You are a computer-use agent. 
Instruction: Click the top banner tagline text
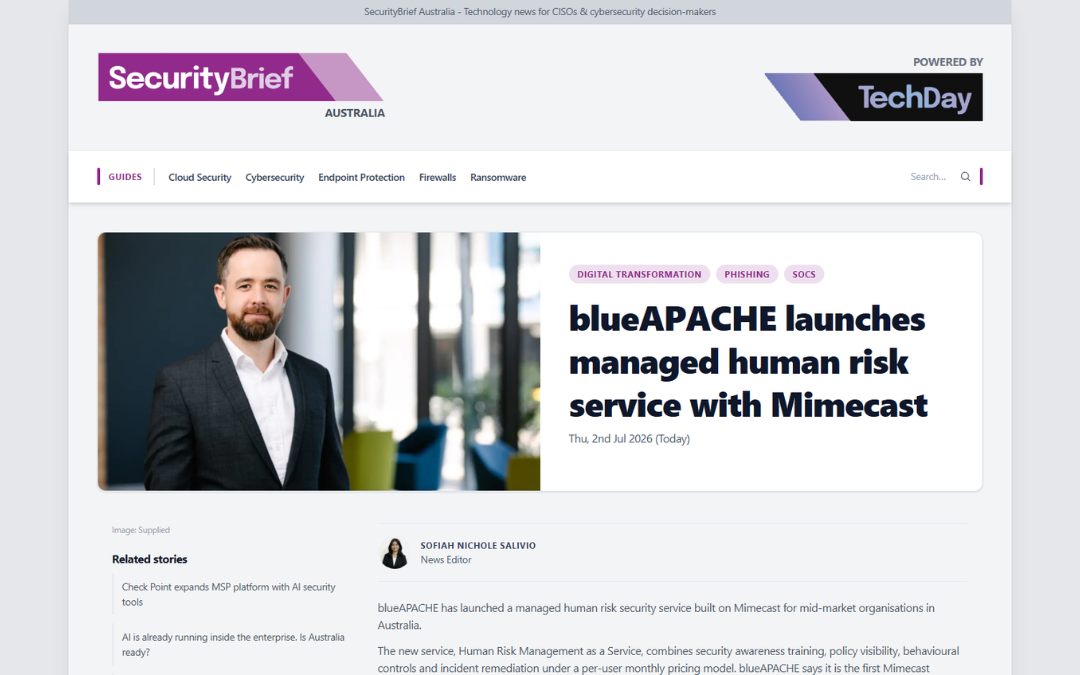tap(540, 12)
